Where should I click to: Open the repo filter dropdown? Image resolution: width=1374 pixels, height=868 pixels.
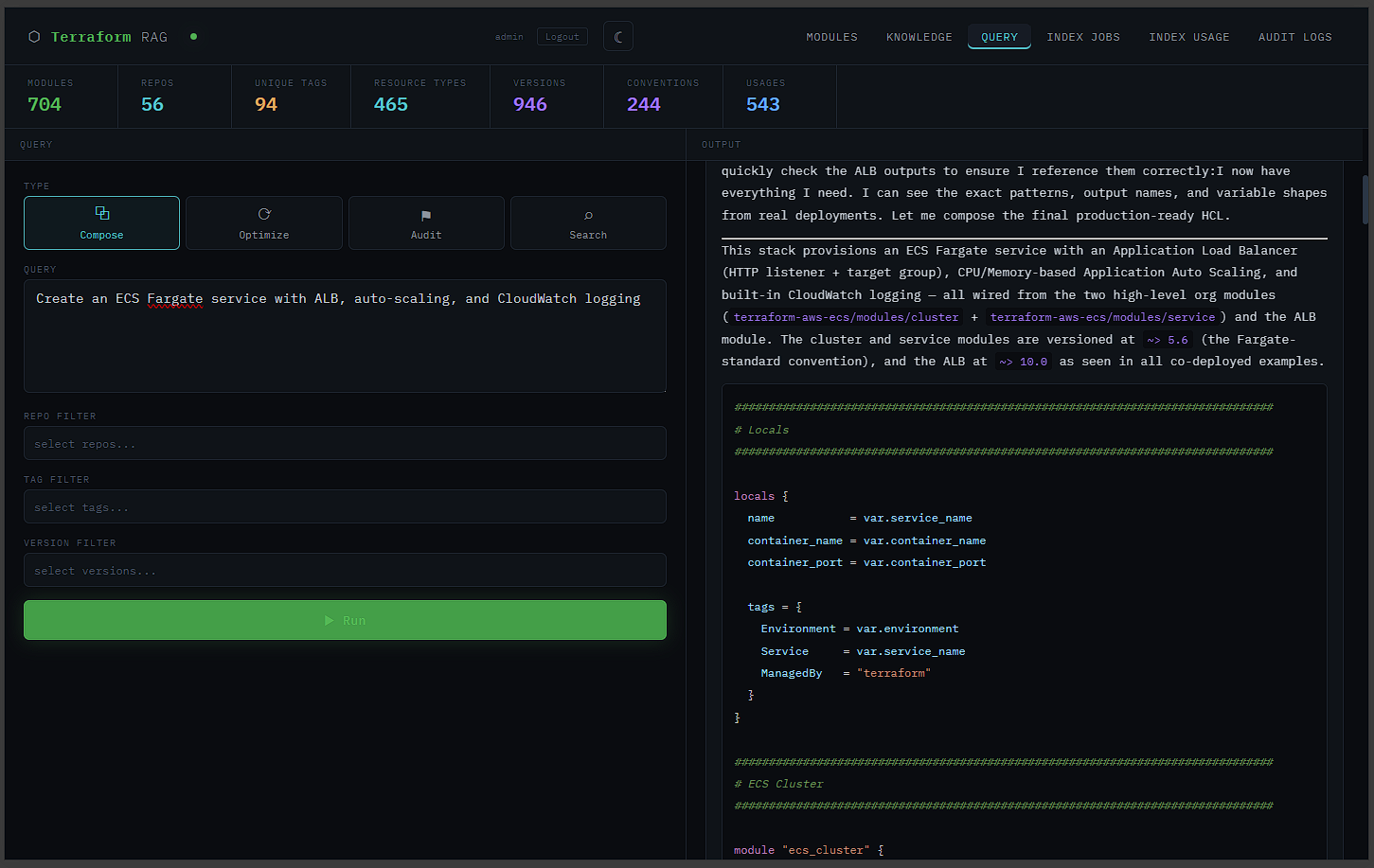(x=345, y=443)
